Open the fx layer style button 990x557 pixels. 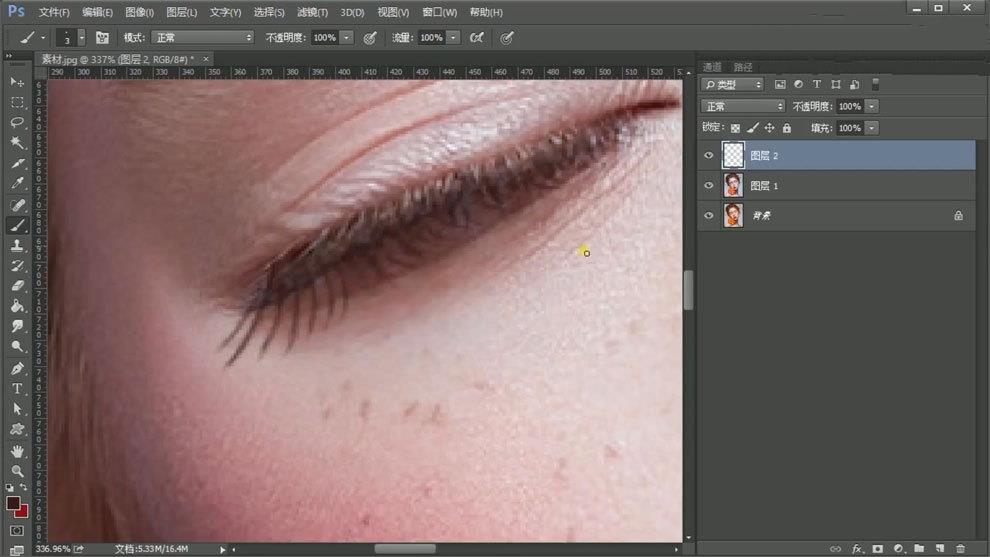856,549
